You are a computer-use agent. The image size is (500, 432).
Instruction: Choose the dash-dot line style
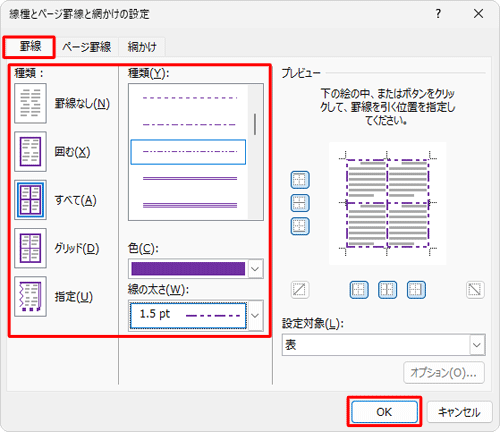[x=189, y=125]
